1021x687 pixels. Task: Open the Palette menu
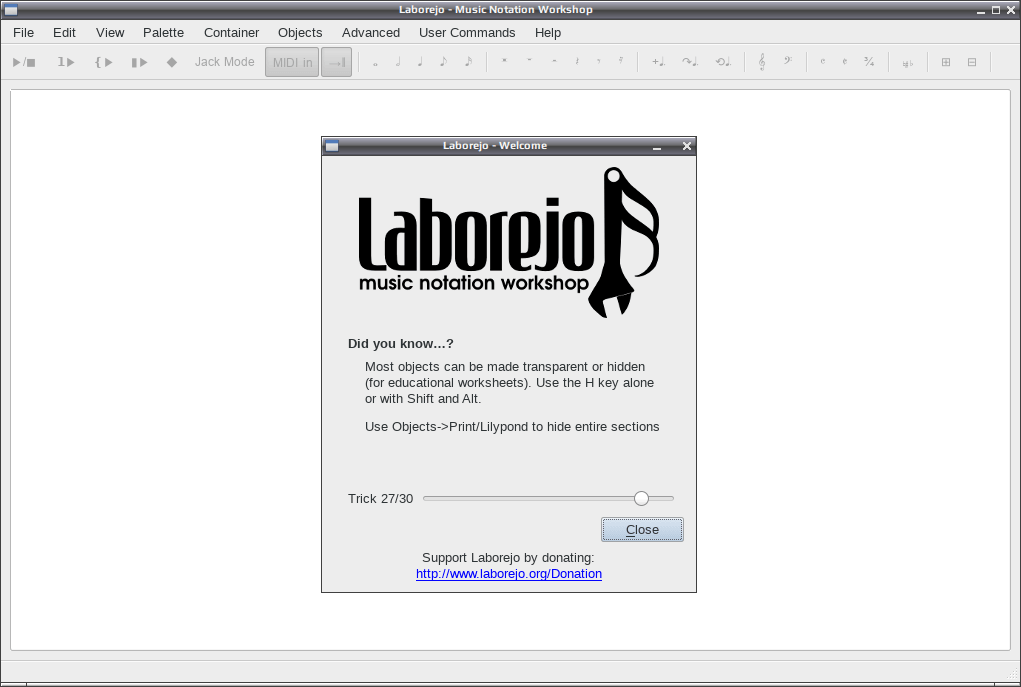163,33
